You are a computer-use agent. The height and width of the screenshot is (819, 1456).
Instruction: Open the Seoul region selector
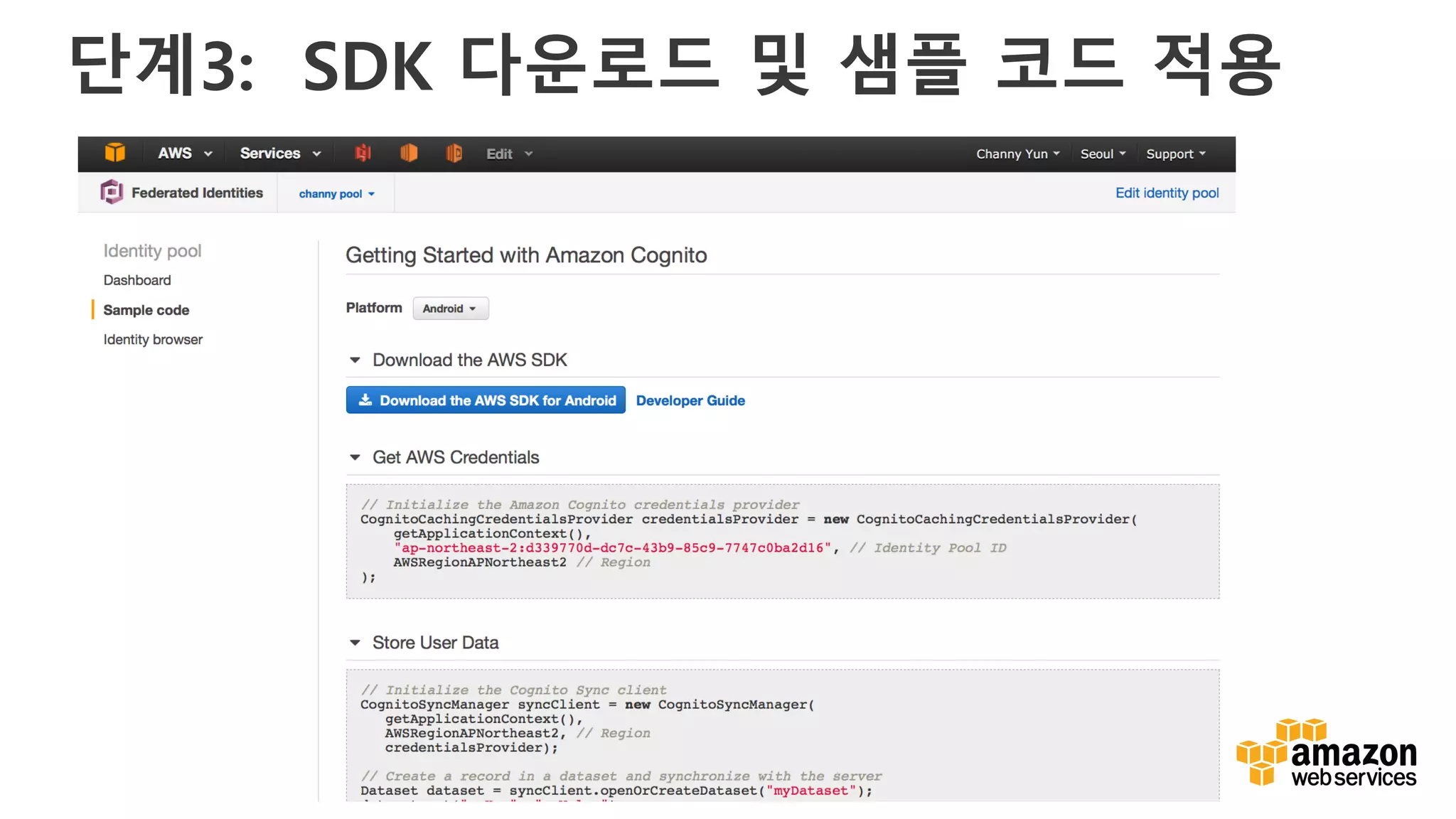[x=1103, y=154]
